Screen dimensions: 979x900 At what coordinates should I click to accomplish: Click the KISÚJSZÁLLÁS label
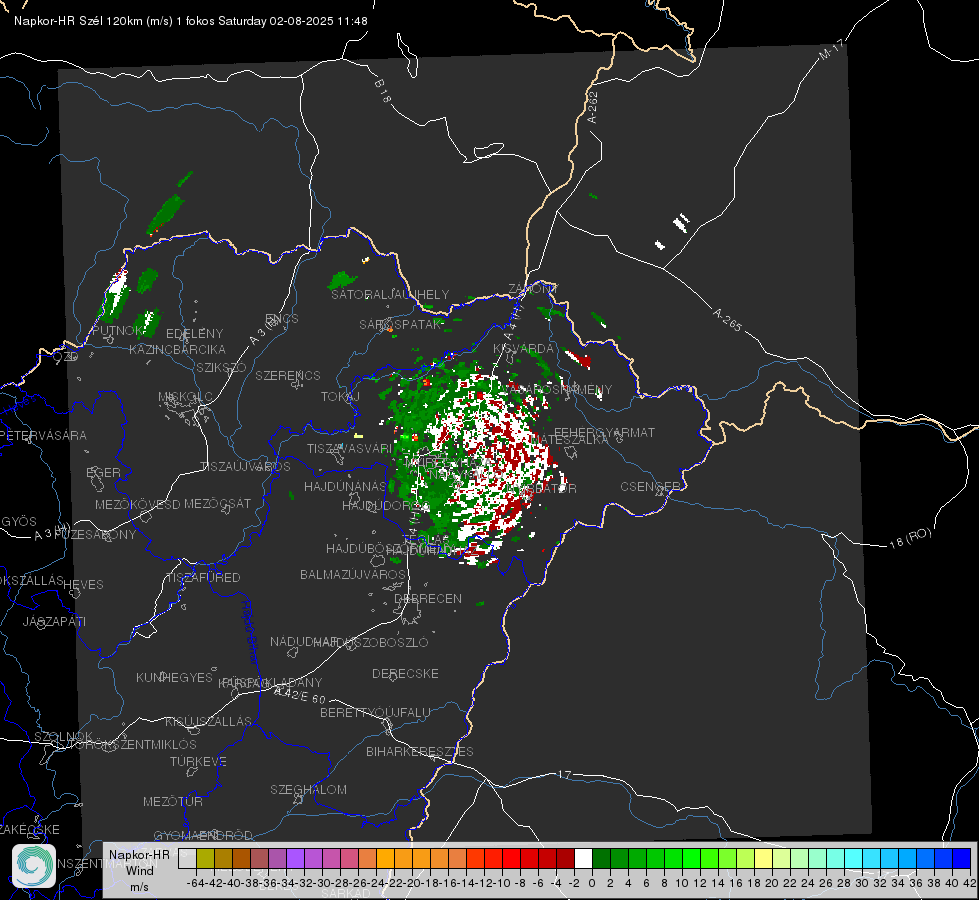click(x=209, y=721)
